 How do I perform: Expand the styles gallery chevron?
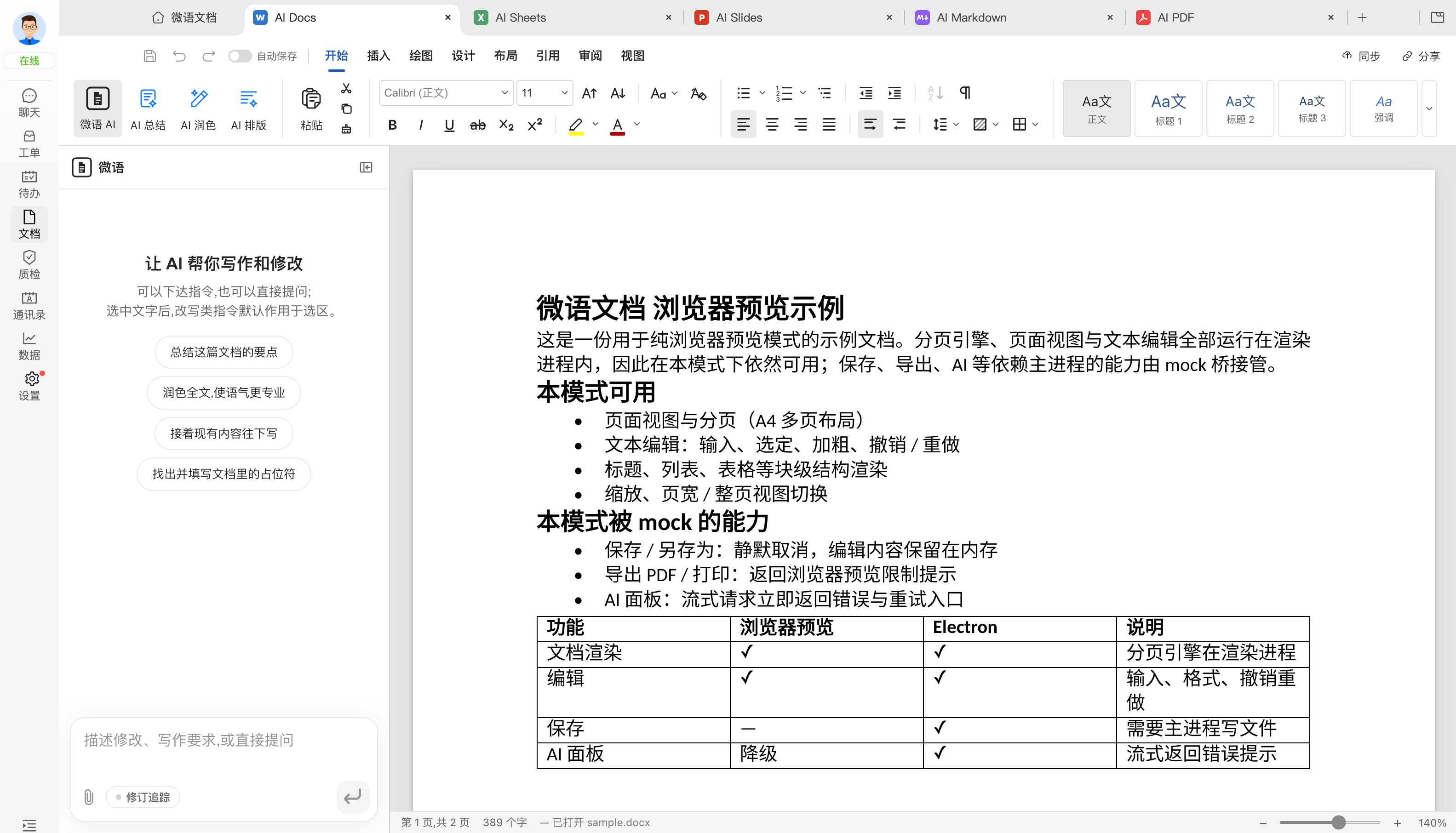(1429, 108)
